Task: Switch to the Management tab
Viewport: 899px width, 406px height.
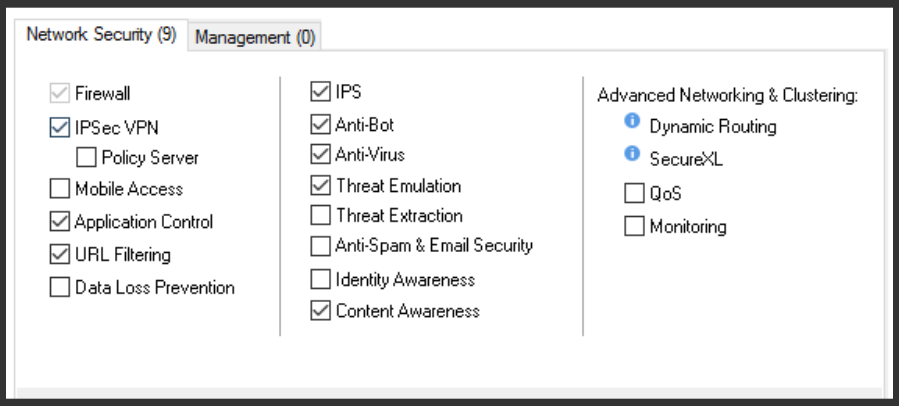Action: [255, 37]
